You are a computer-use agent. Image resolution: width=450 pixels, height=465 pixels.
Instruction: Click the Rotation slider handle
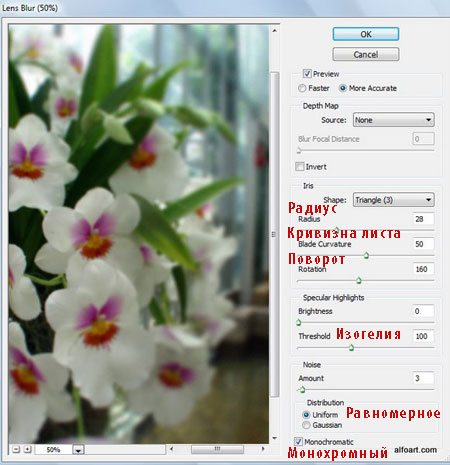359,281
